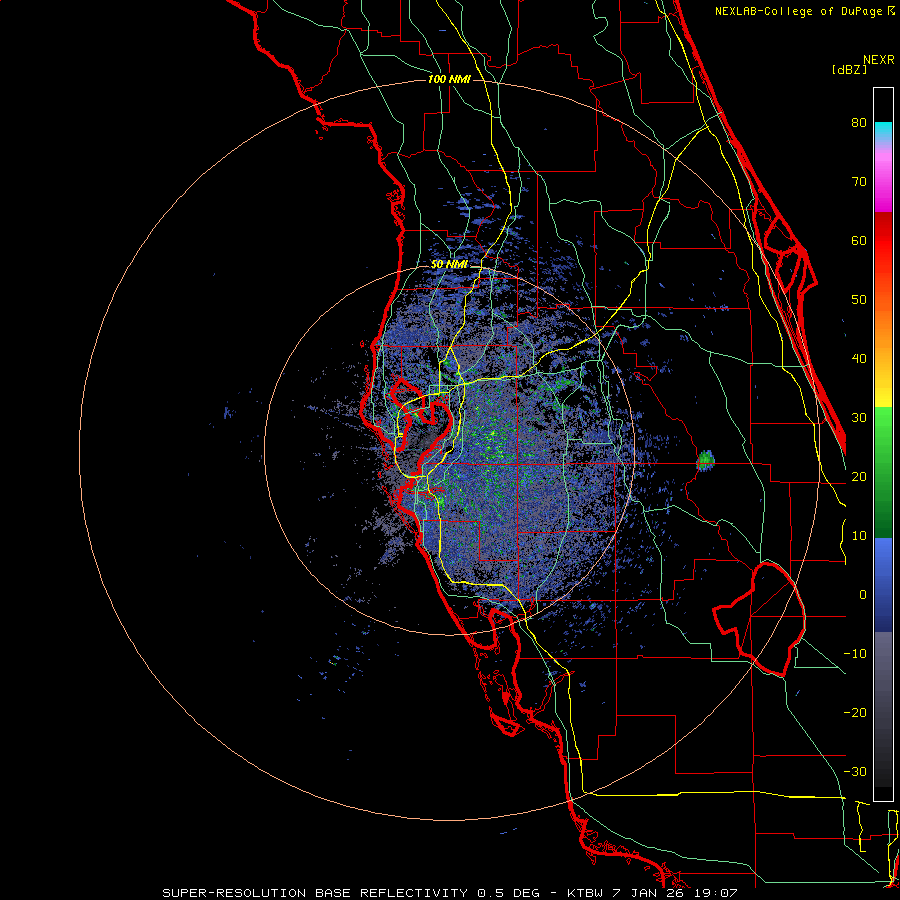This screenshot has width=900, height=900.
Task: Click the cyan segment of the color bar
Action: click(883, 131)
